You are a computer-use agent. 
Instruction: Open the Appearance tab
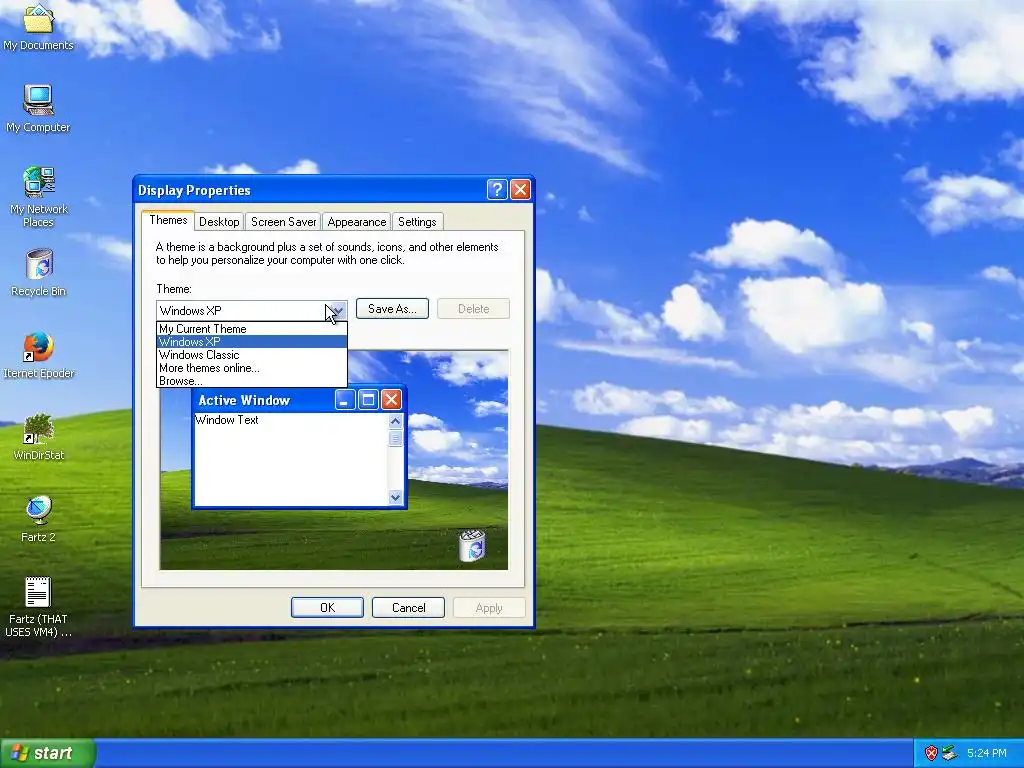point(357,221)
